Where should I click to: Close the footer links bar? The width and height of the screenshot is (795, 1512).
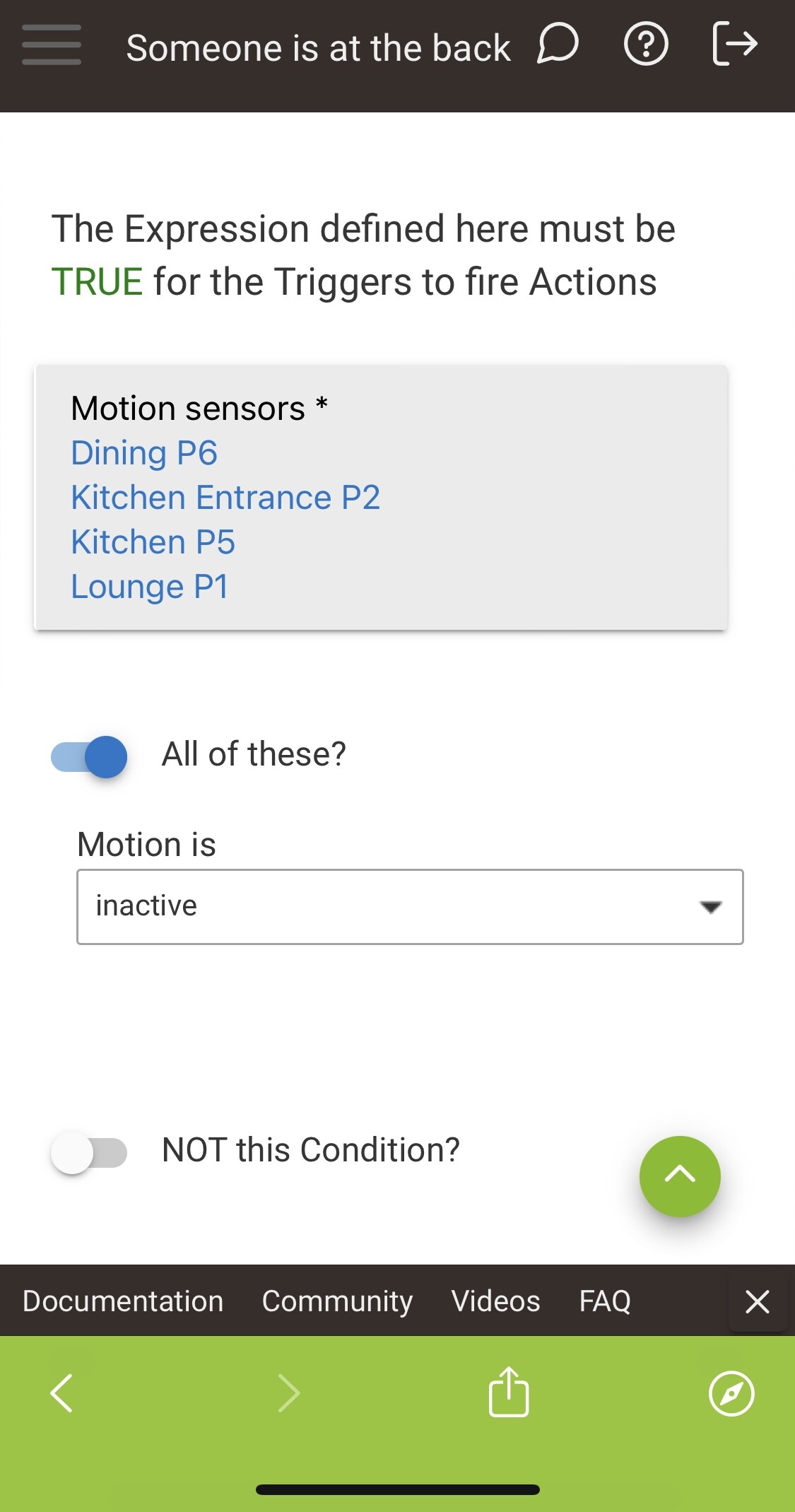tap(758, 1301)
